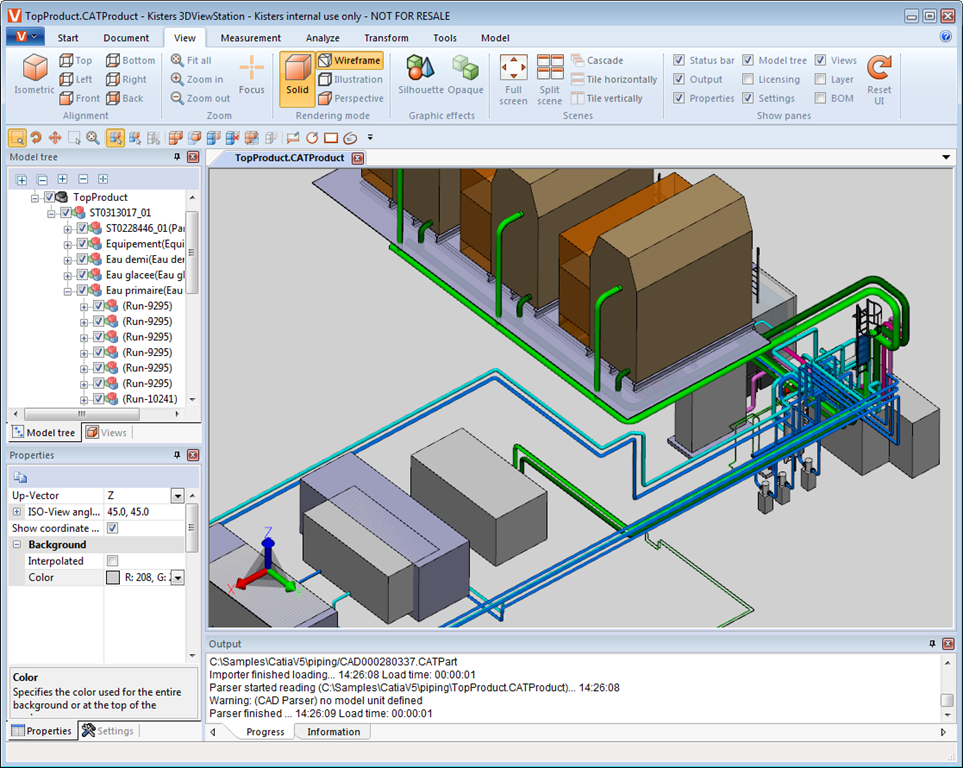Click the Background Color swatch
The height and width of the screenshot is (768, 963).
click(x=113, y=578)
